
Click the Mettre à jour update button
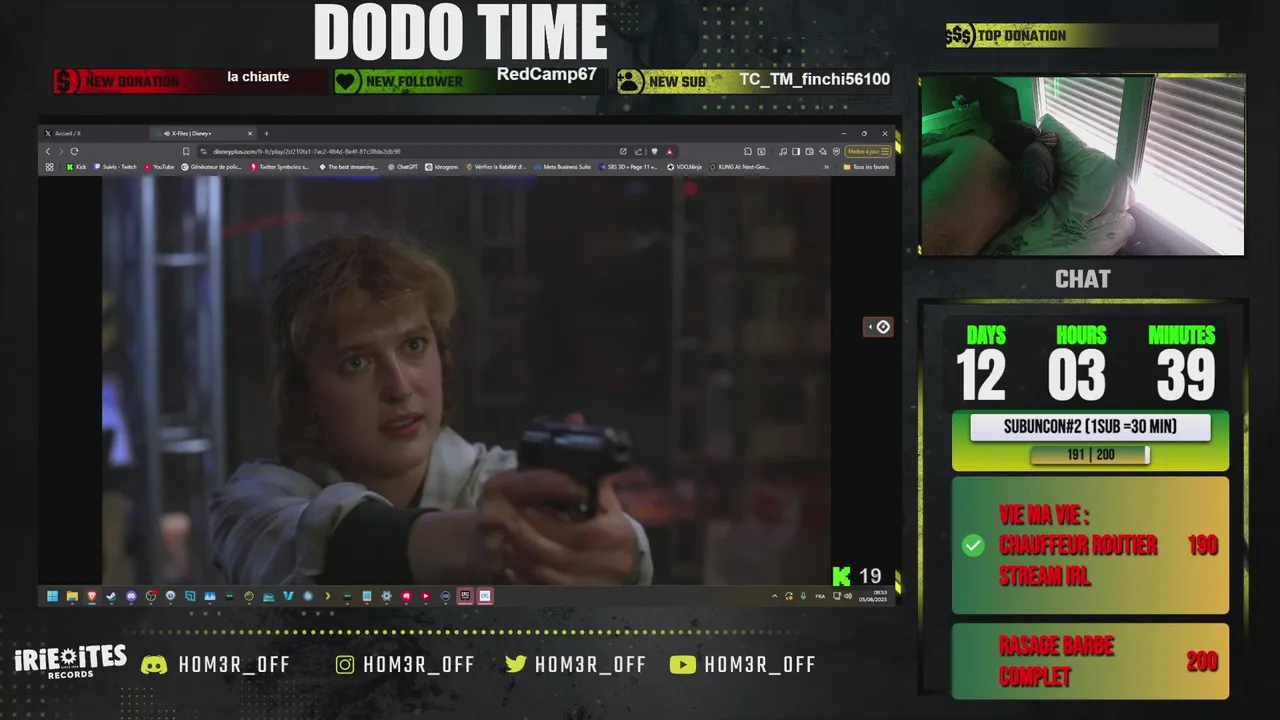pyautogui.click(x=868, y=151)
